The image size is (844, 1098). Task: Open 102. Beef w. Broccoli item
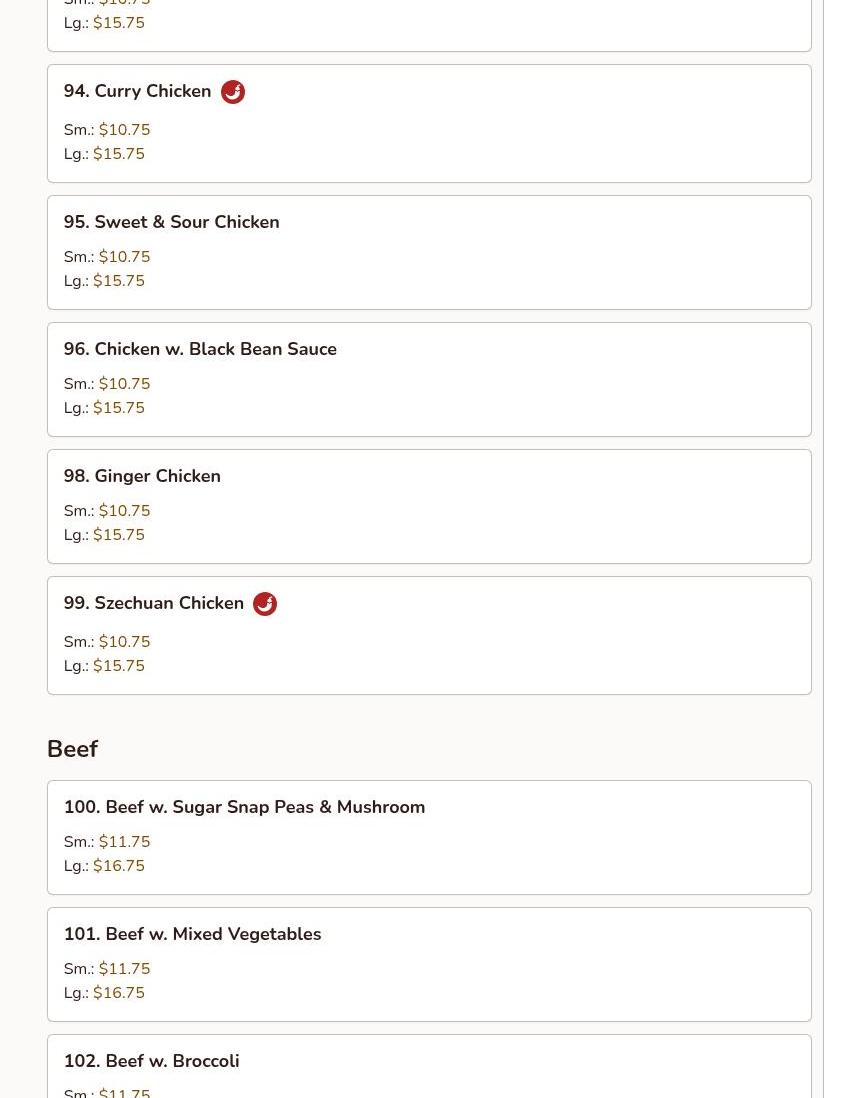[151, 1061]
